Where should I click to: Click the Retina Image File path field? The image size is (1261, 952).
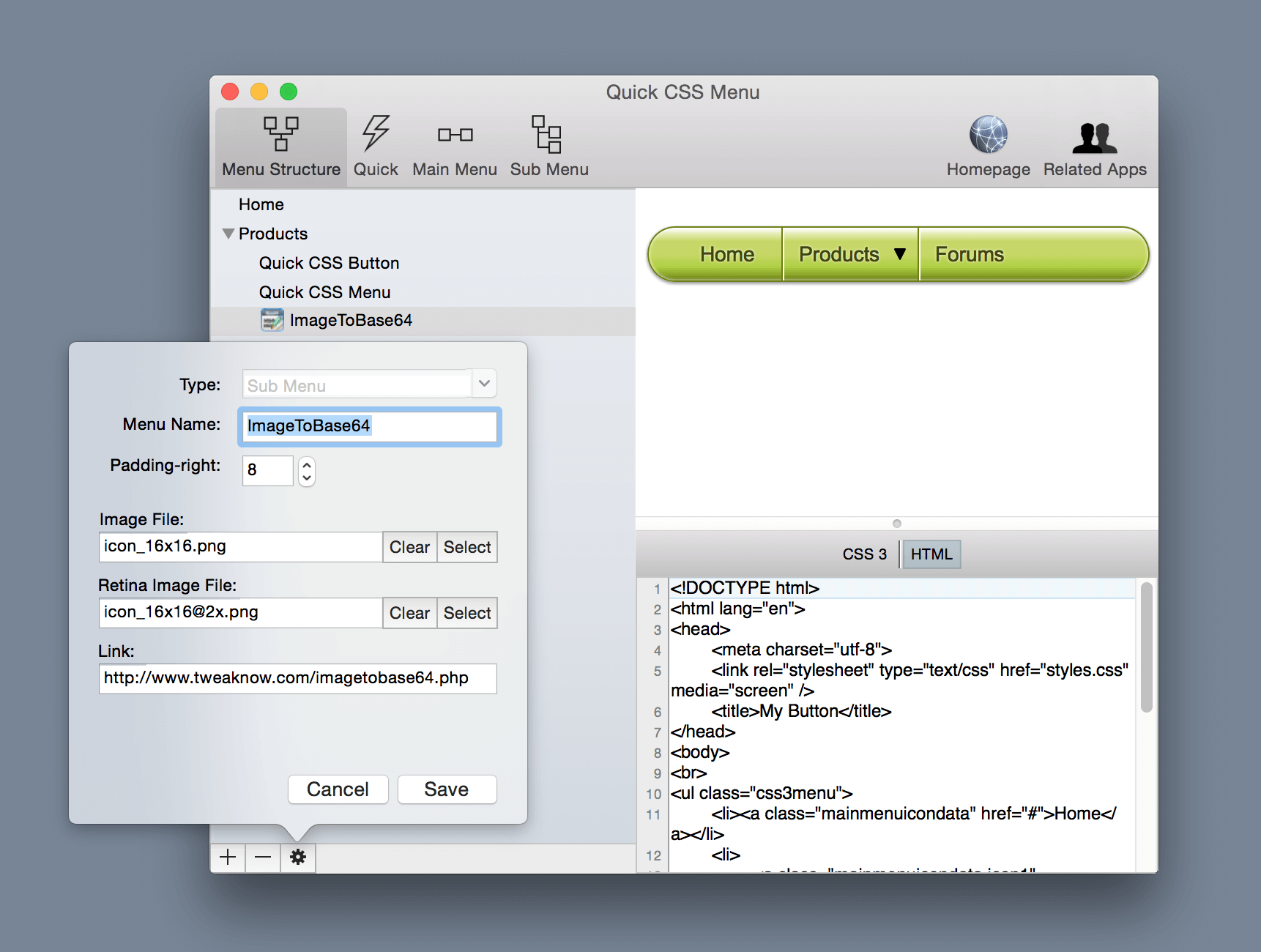(241, 613)
